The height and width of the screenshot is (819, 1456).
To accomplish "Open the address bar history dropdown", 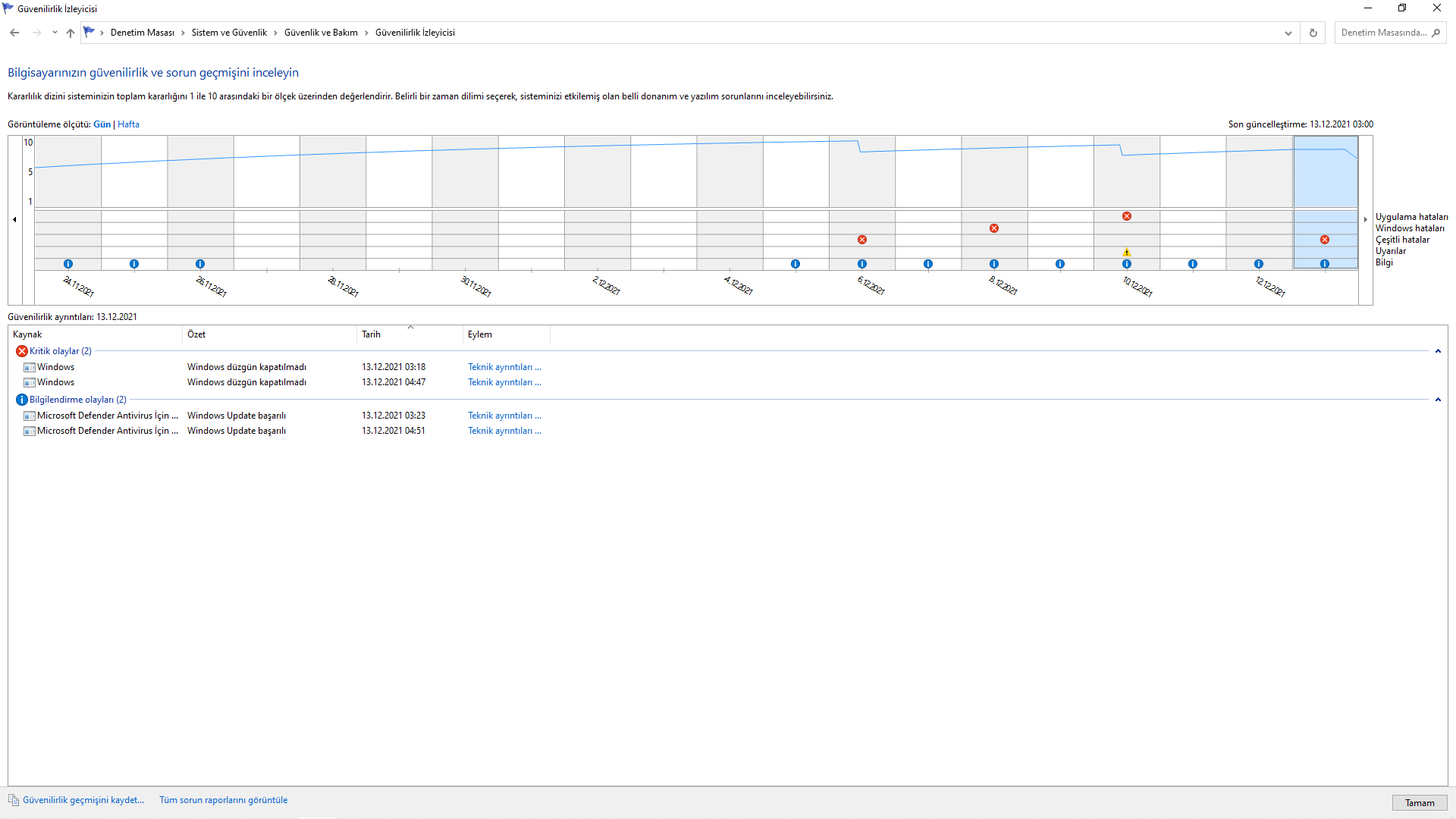I will 1288,33.
